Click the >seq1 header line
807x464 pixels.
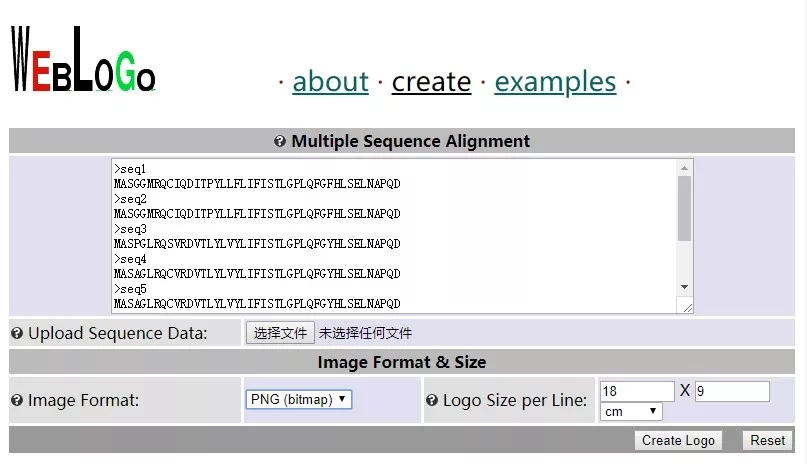point(130,169)
